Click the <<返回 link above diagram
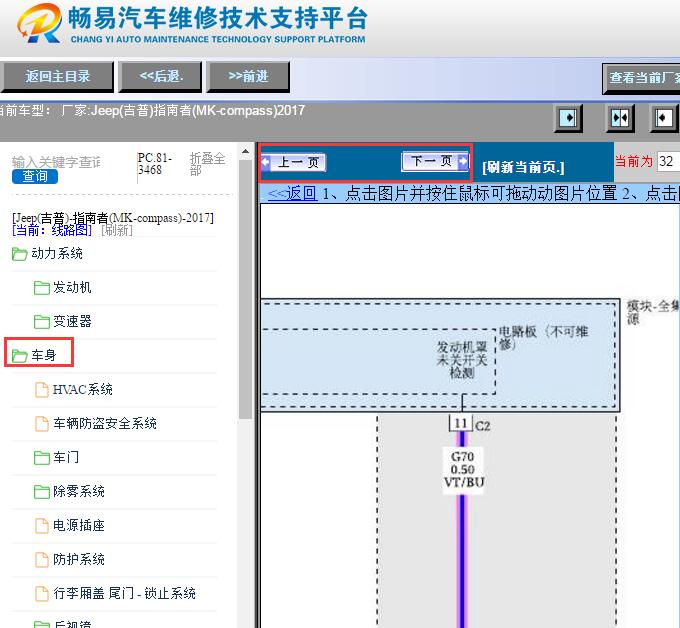This screenshot has width=680, height=628. point(292,193)
